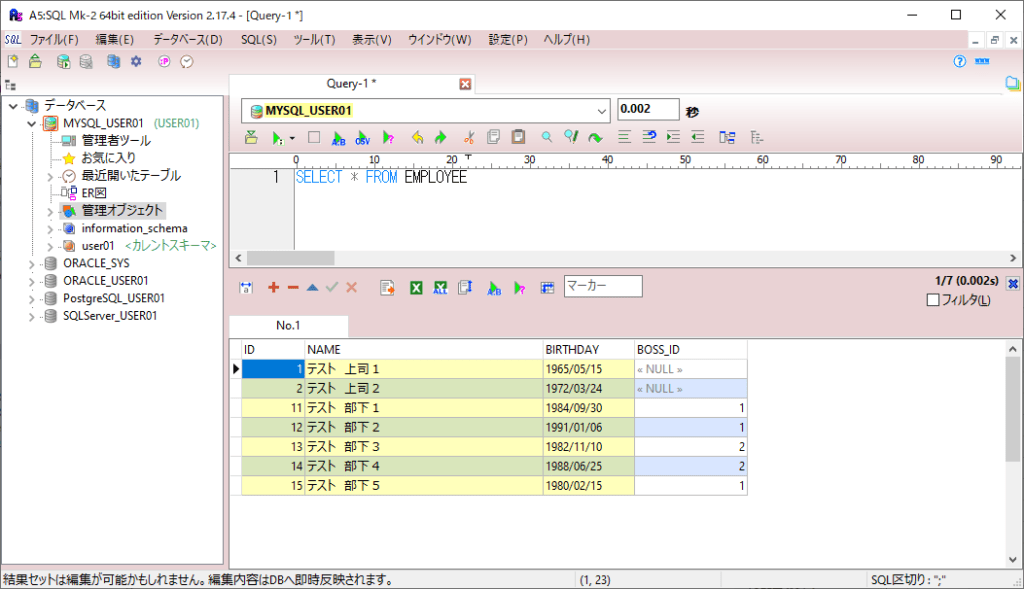Export results to Excel with green X icon
The height and width of the screenshot is (589, 1024).
click(x=416, y=287)
